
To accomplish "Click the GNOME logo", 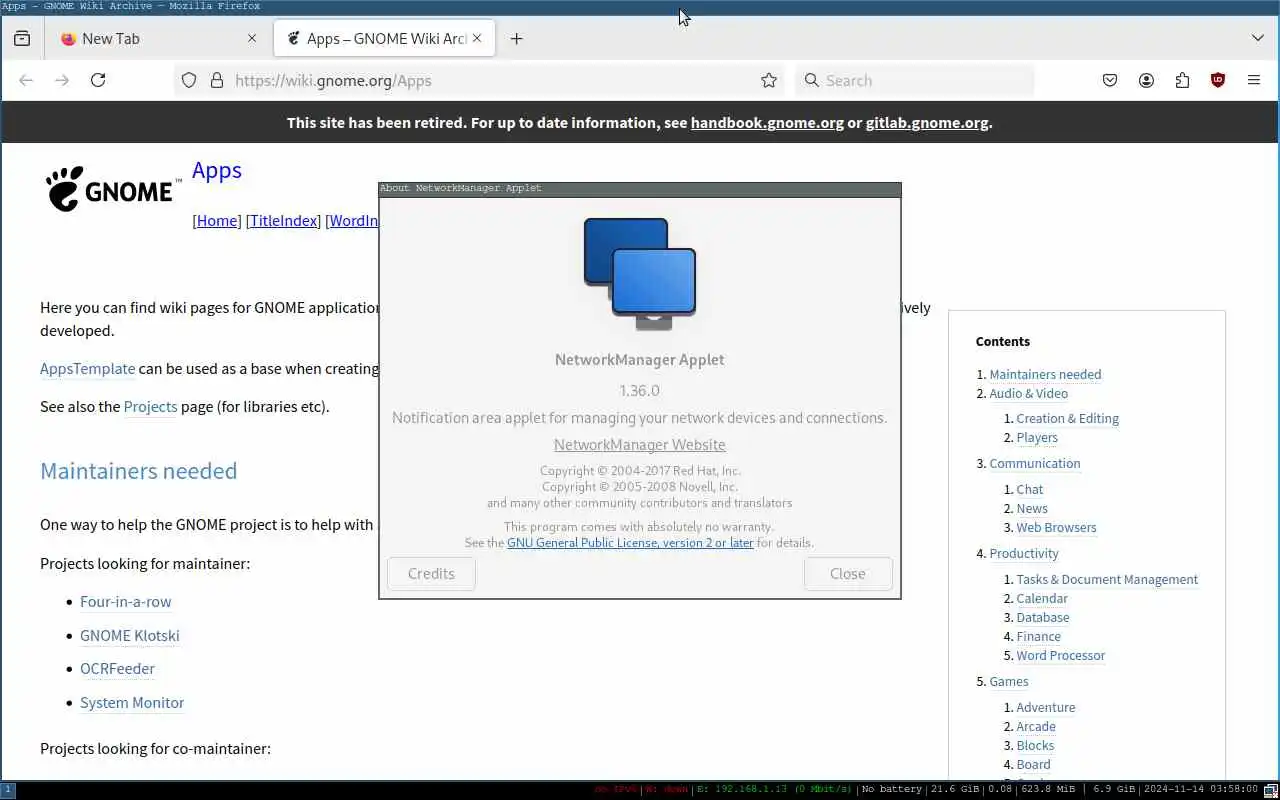I will click(113, 189).
